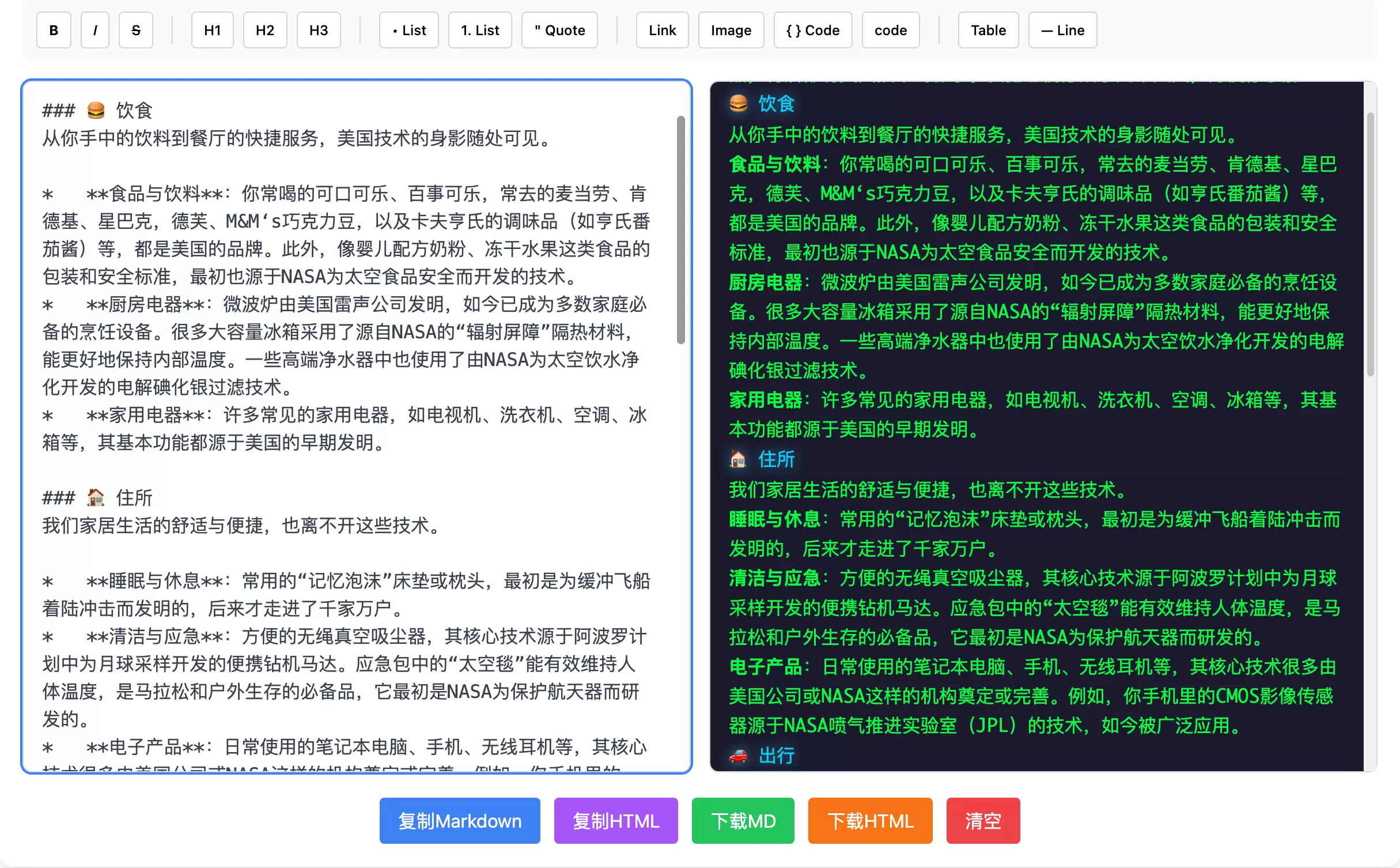
Task: Click the editor's vertical scrollbar thumb
Action: tap(680, 229)
